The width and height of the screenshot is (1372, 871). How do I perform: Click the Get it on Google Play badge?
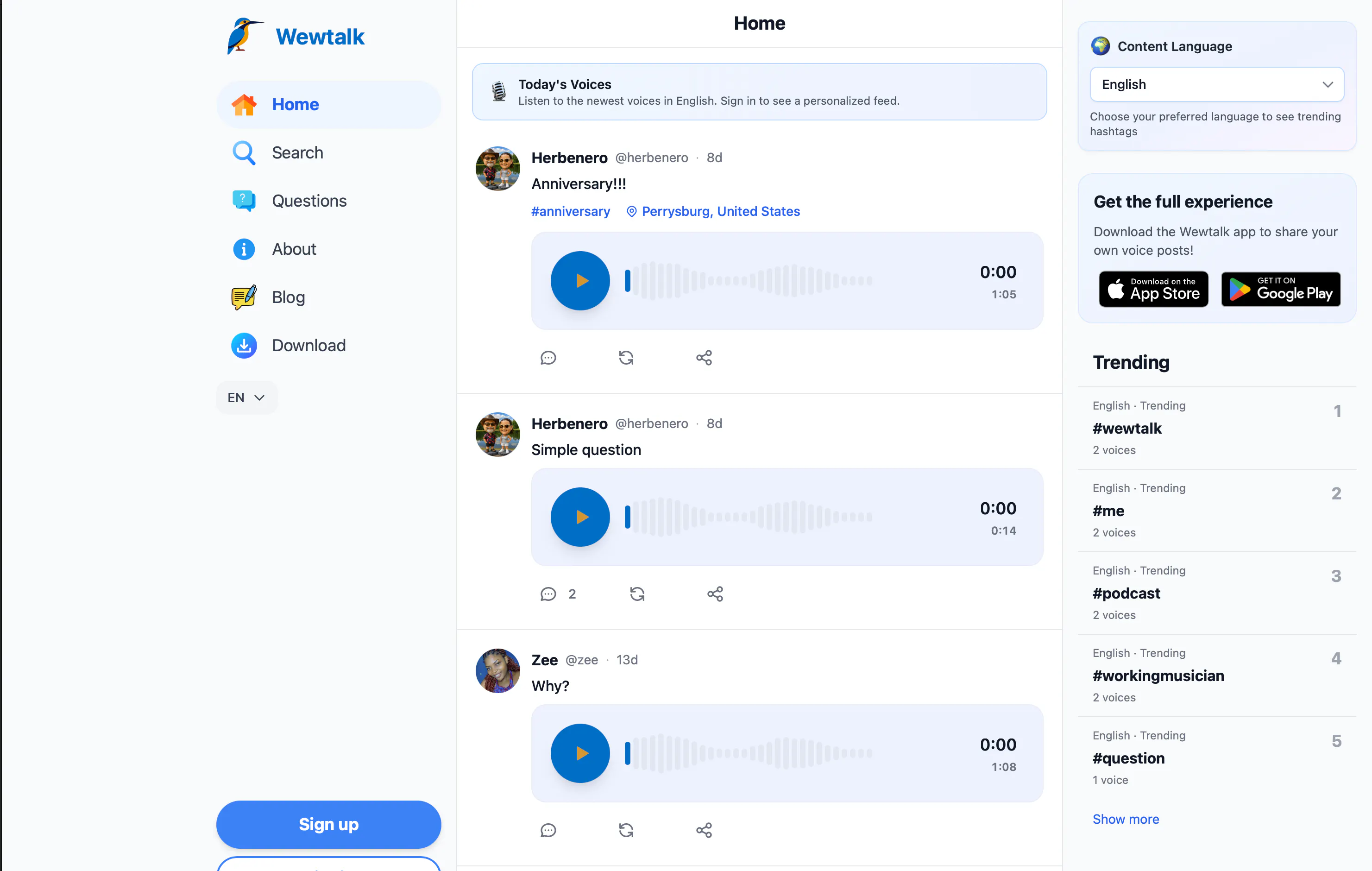[x=1280, y=289]
